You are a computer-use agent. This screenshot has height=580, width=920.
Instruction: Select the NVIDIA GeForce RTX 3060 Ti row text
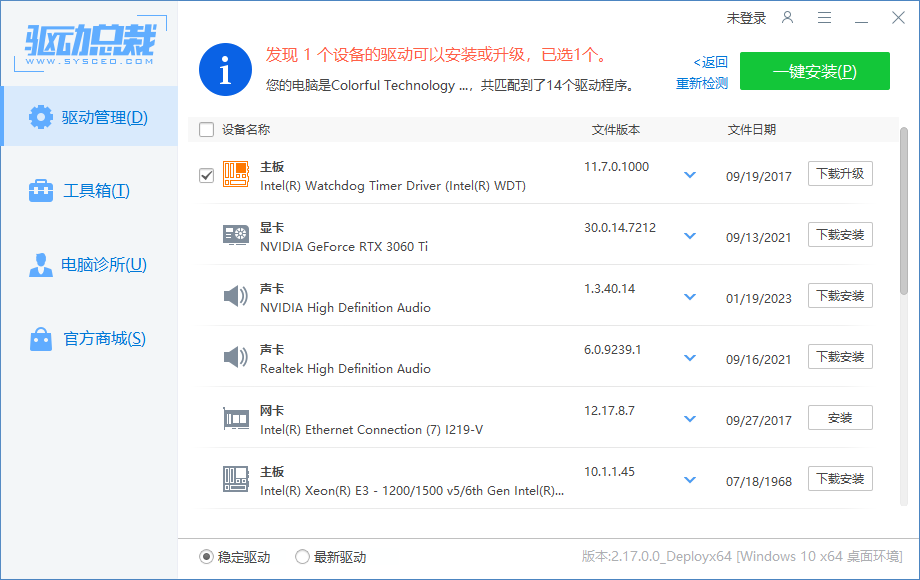(344, 247)
